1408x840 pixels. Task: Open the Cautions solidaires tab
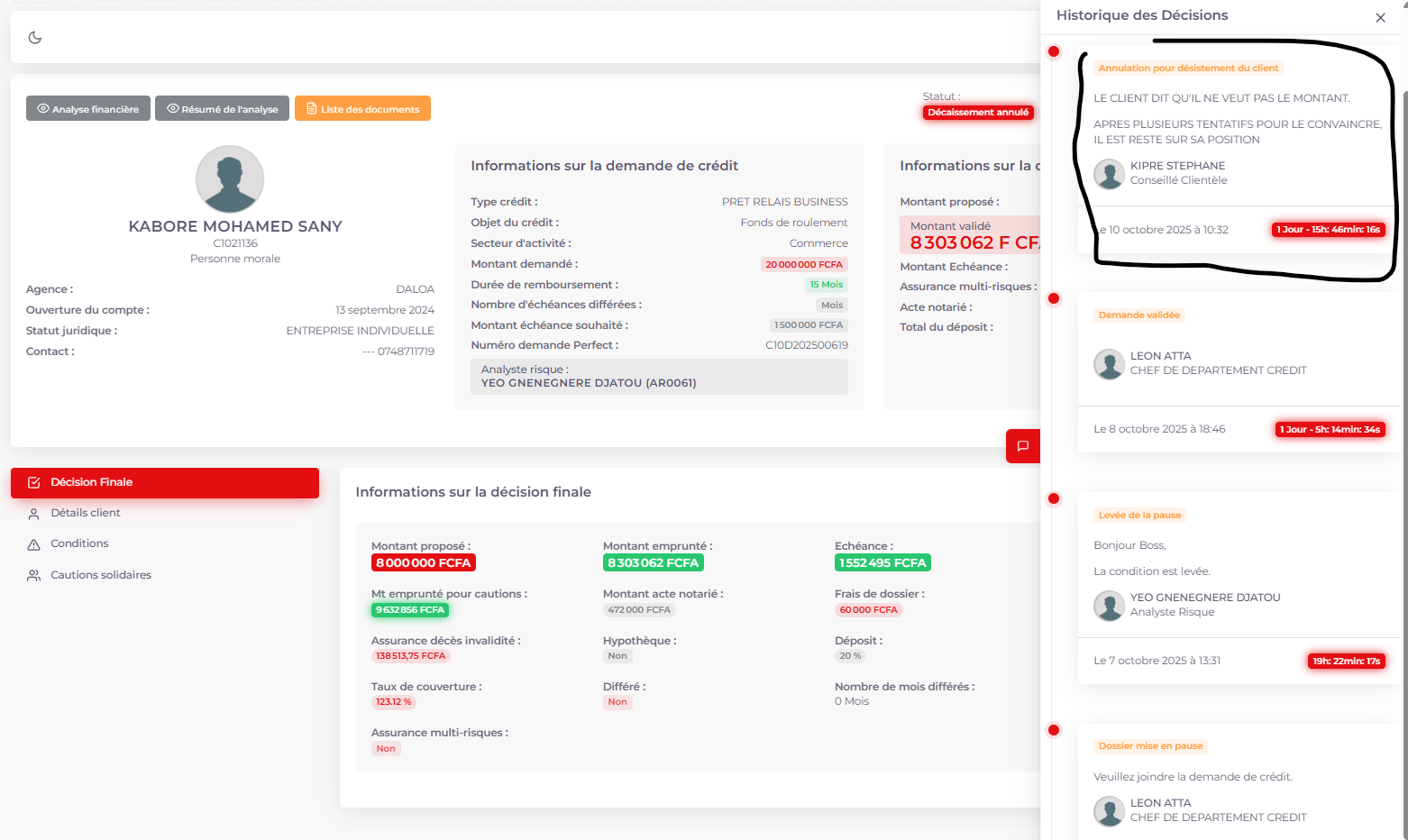[100, 575]
